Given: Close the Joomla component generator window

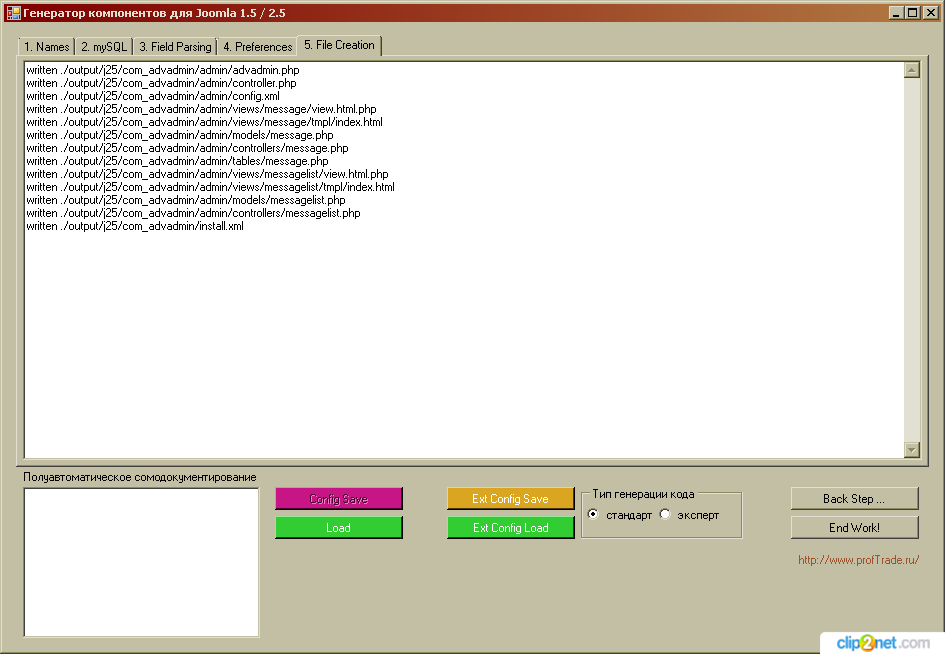Looking at the screenshot, I should coord(931,13).
